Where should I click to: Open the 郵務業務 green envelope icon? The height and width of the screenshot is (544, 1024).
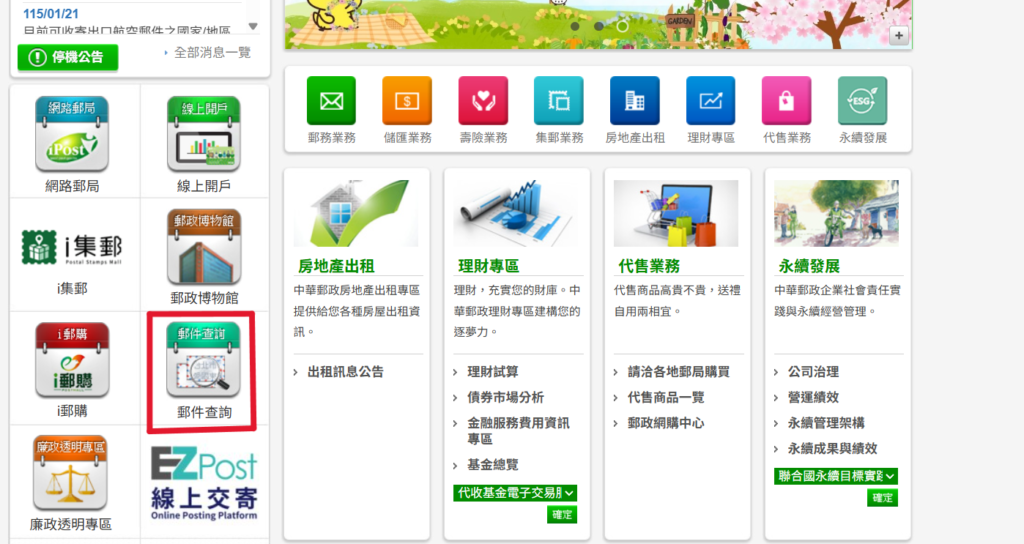pos(331,101)
